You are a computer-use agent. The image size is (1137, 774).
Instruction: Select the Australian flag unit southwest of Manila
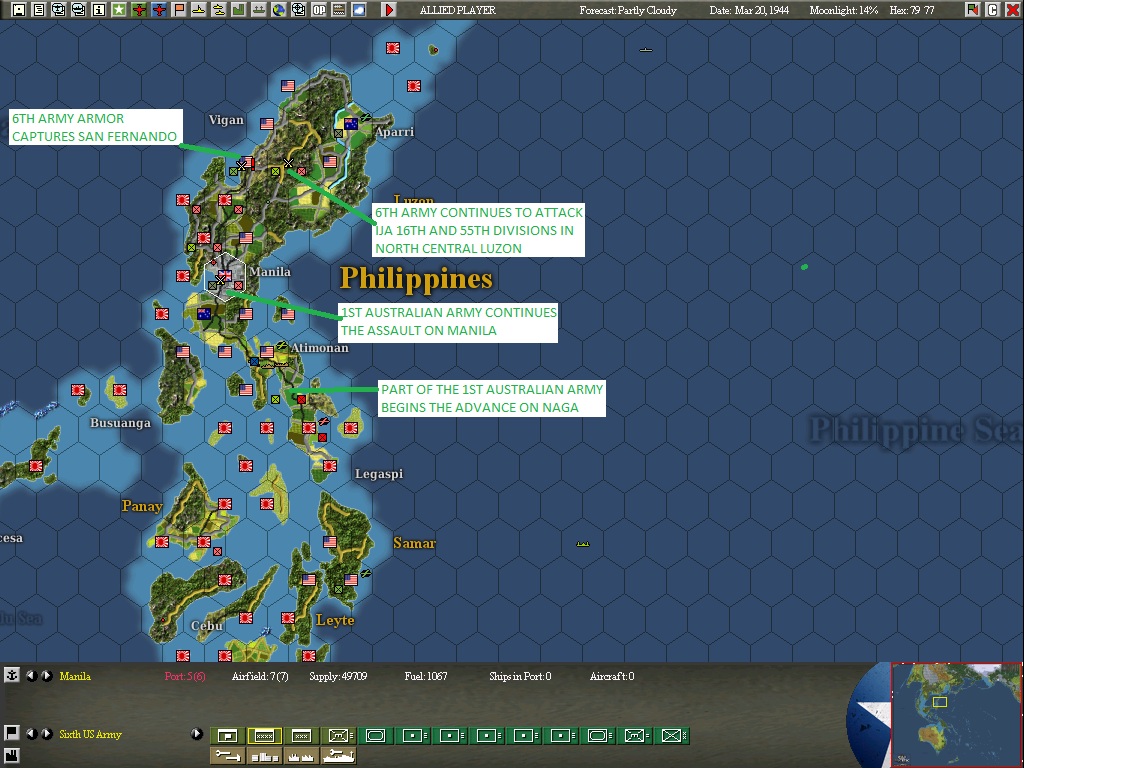pos(204,314)
